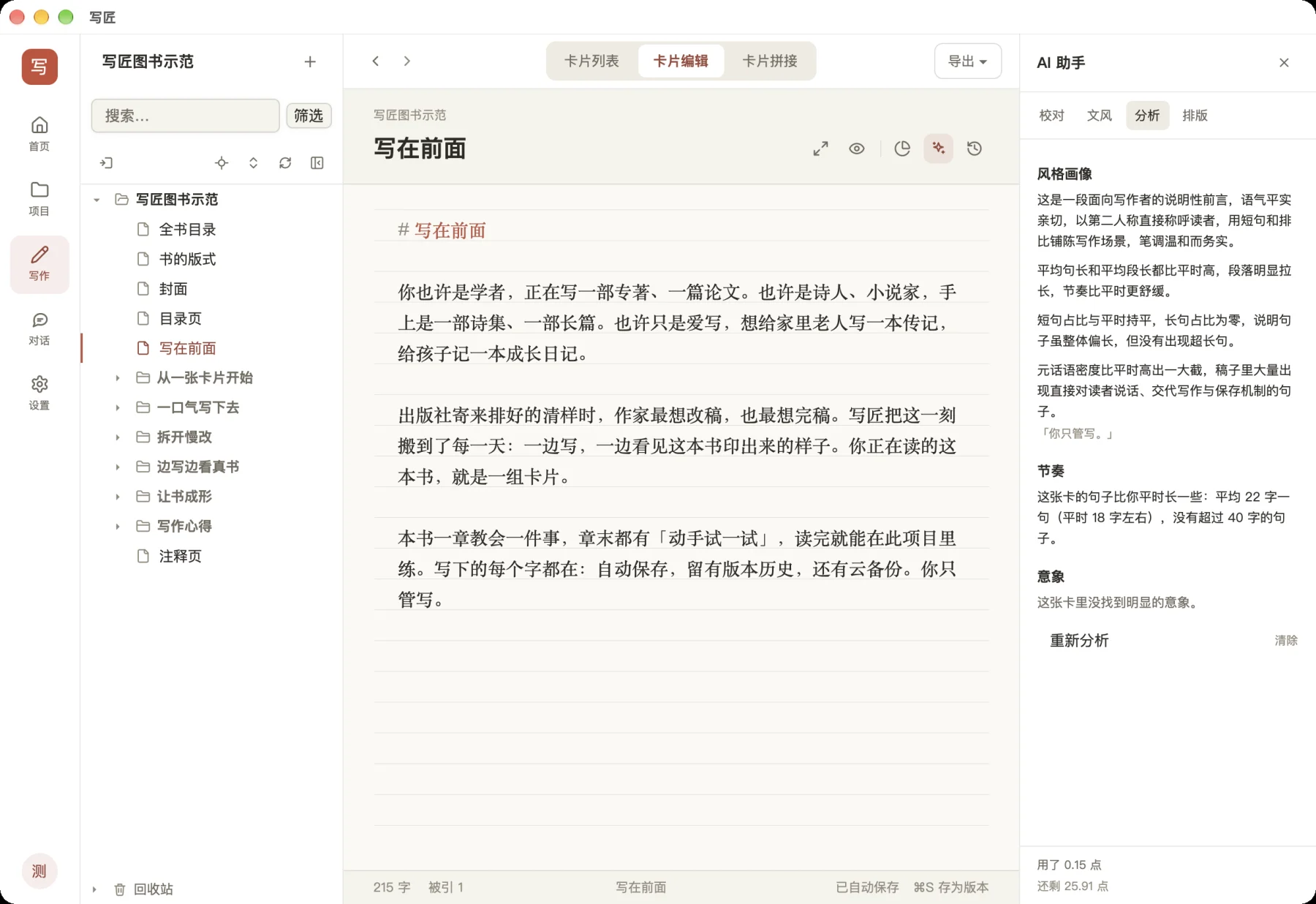Open the statistics pie chart icon
This screenshot has height=904, width=1316.
(902, 148)
